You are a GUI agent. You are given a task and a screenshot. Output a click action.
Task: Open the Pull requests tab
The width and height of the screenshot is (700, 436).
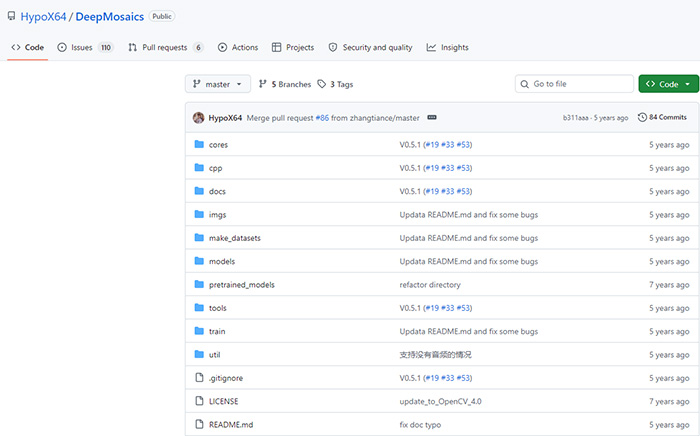click(166, 47)
